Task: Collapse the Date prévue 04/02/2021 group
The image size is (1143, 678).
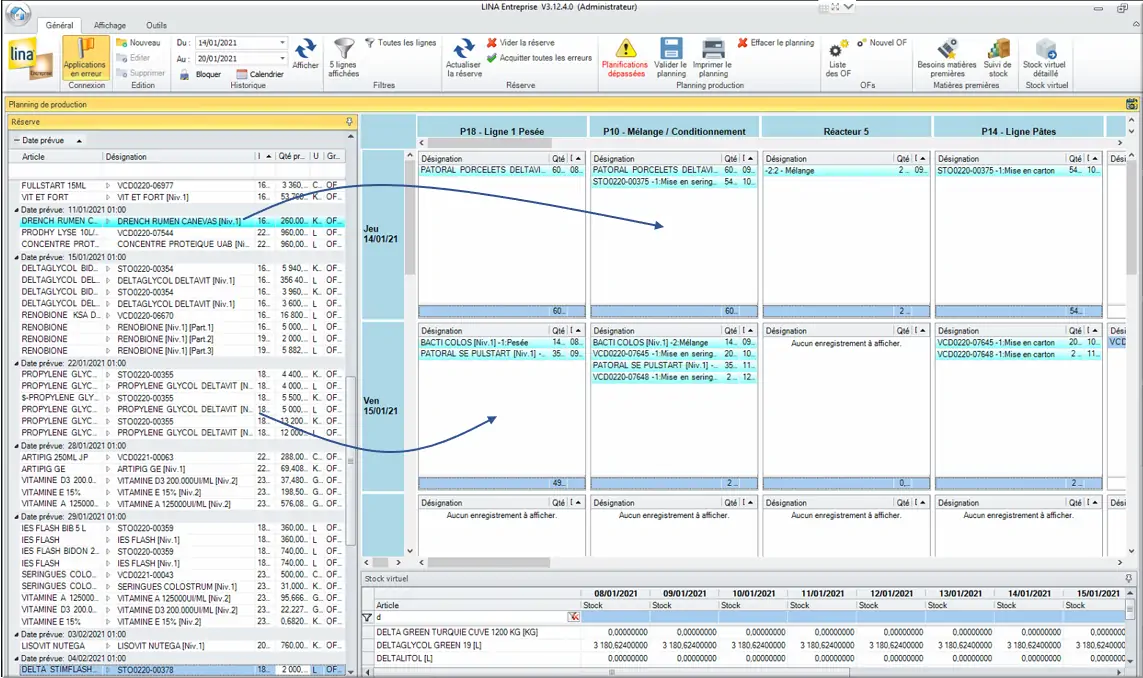Action: pyautogui.click(x=17, y=658)
